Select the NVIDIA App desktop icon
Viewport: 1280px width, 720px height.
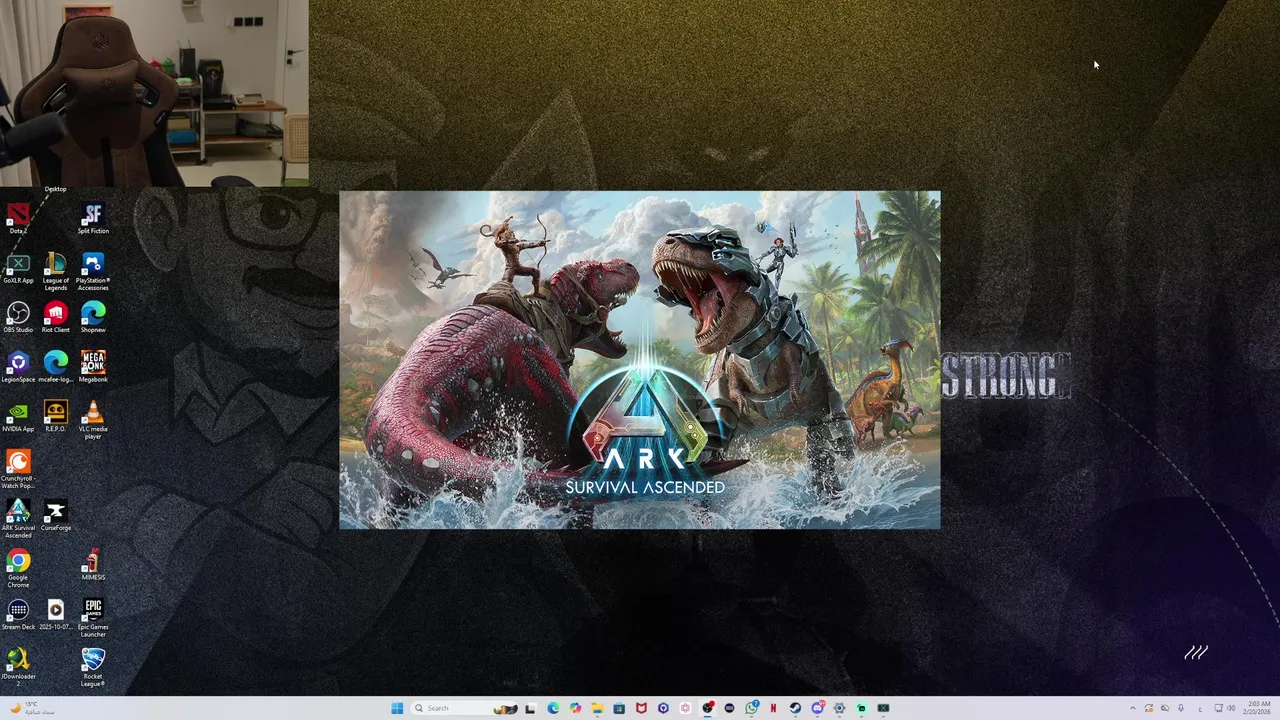click(x=18, y=416)
